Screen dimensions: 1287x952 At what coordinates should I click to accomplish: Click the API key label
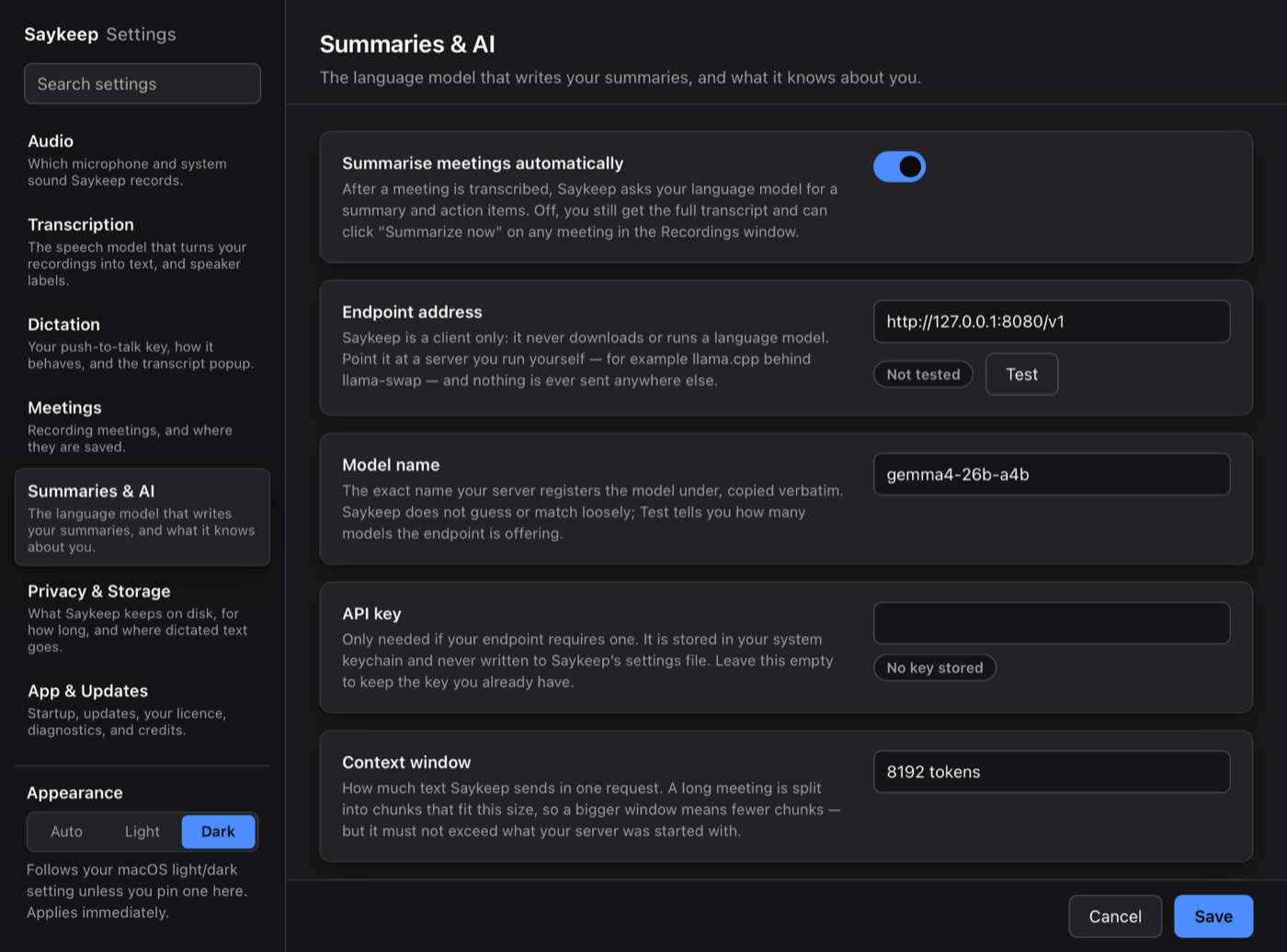point(371,614)
